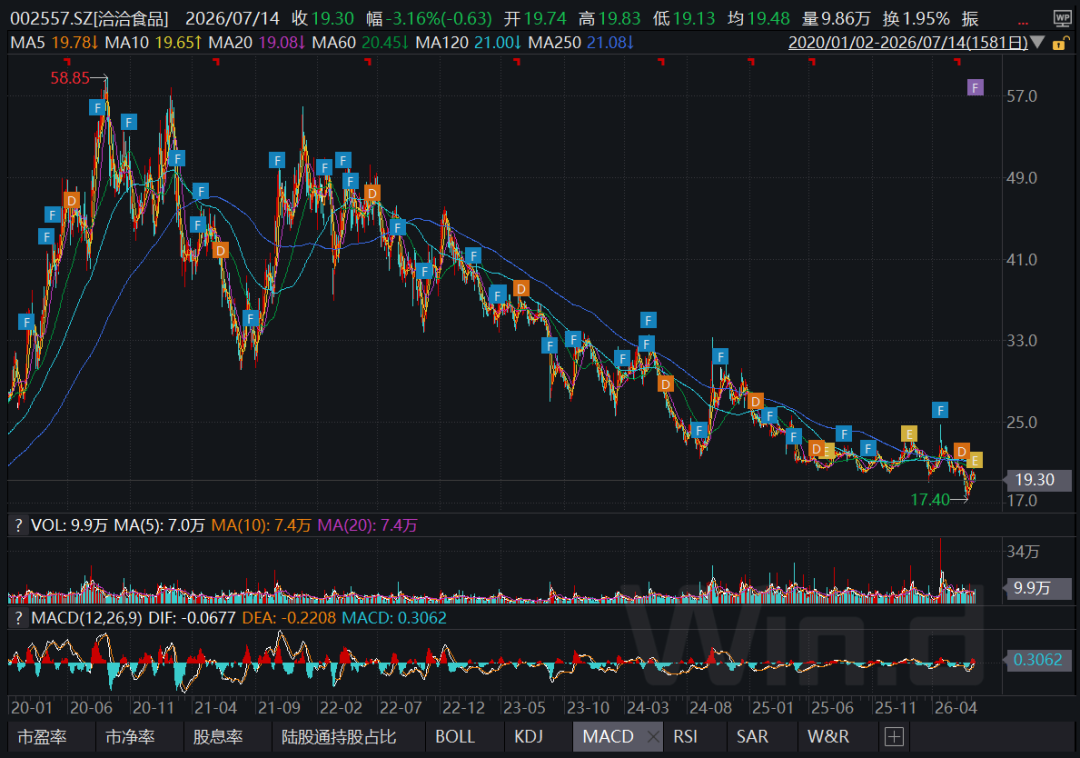
Task: Click the MA20 19.08 legend label
Action: tap(256, 43)
